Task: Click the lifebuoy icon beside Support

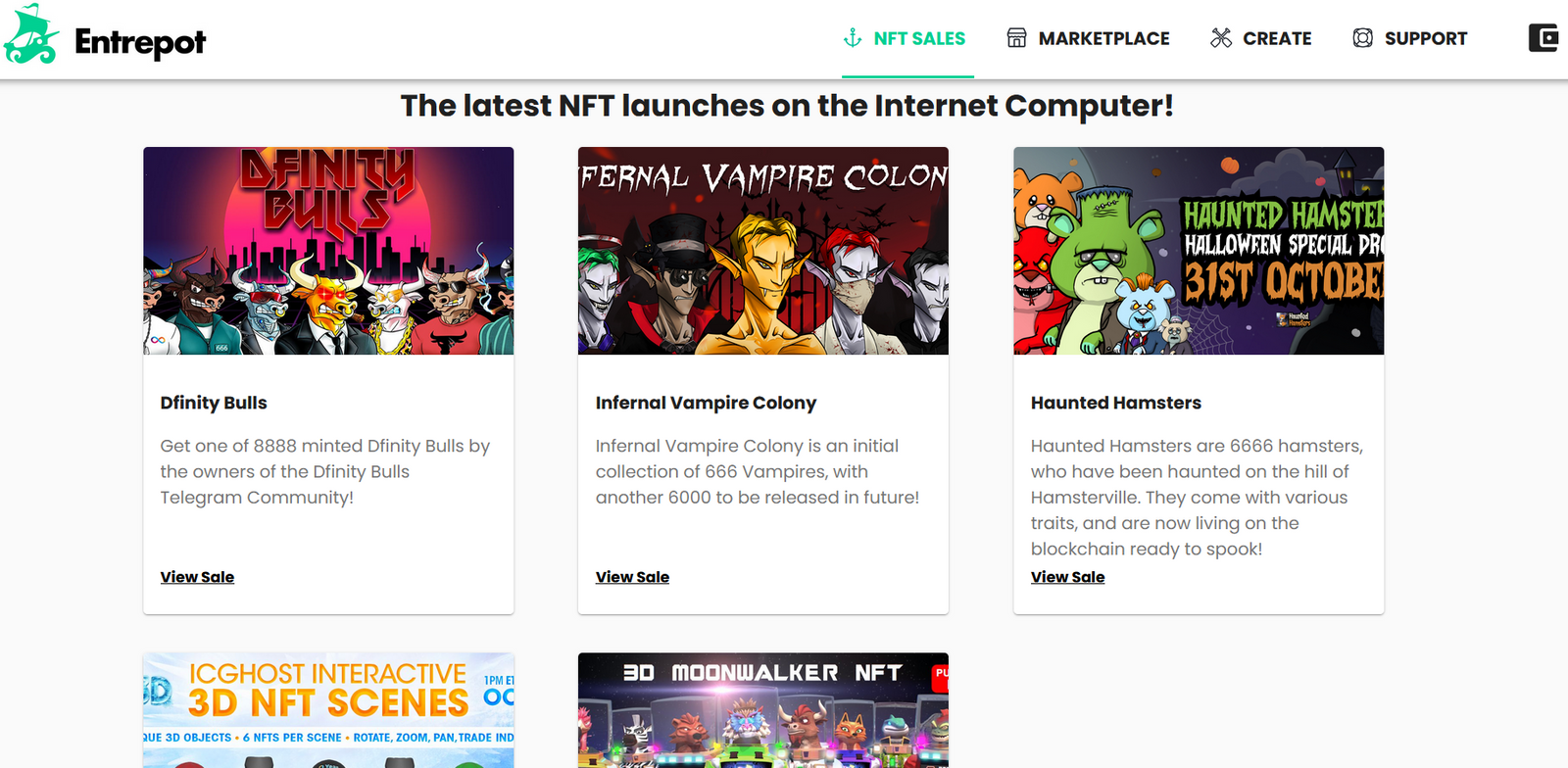Action: point(1362,38)
